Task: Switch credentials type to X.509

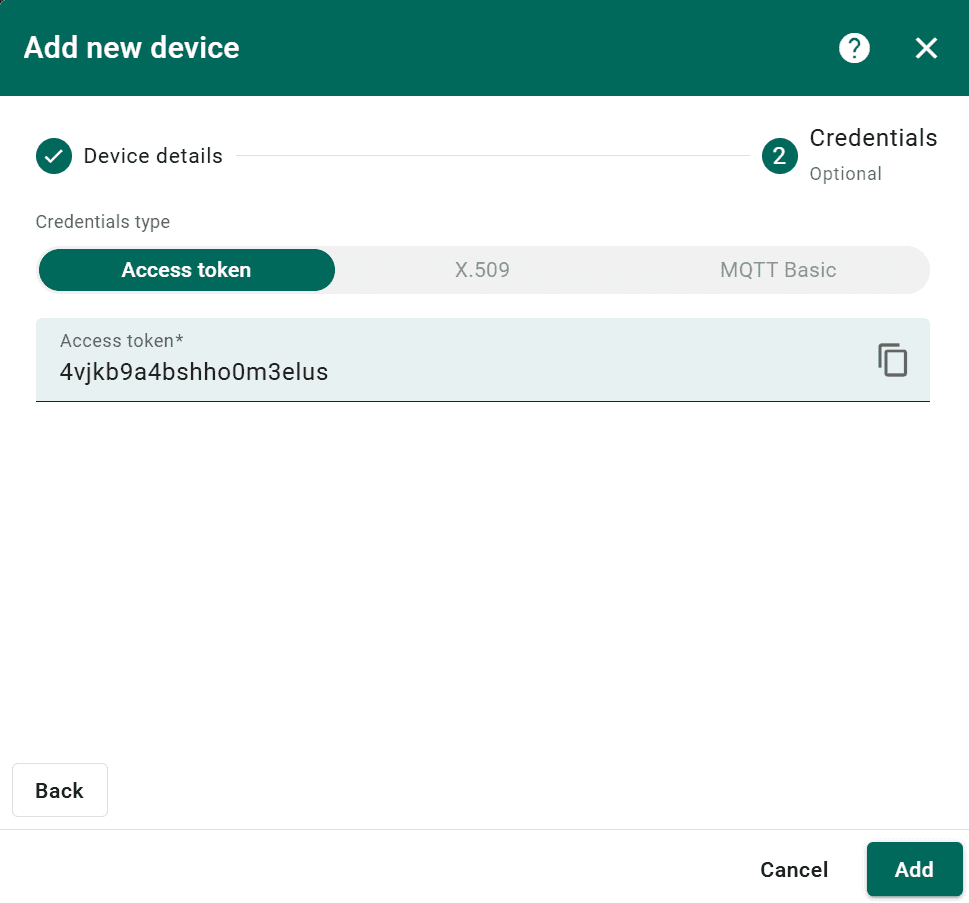Action: click(482, 270)
